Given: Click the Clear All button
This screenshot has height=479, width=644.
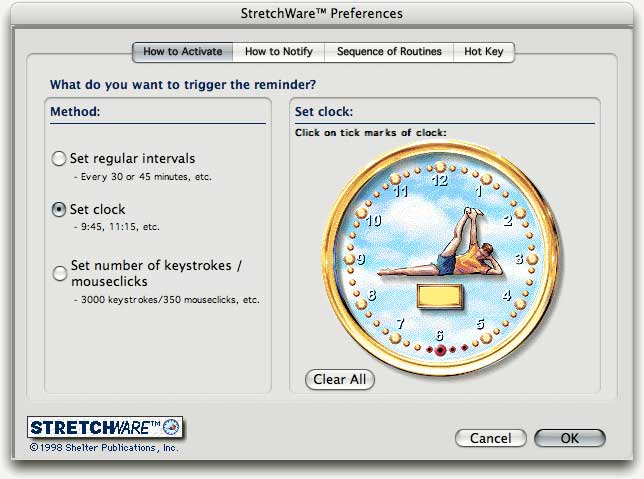Looking at the screenshot, I should coord(340,379).
